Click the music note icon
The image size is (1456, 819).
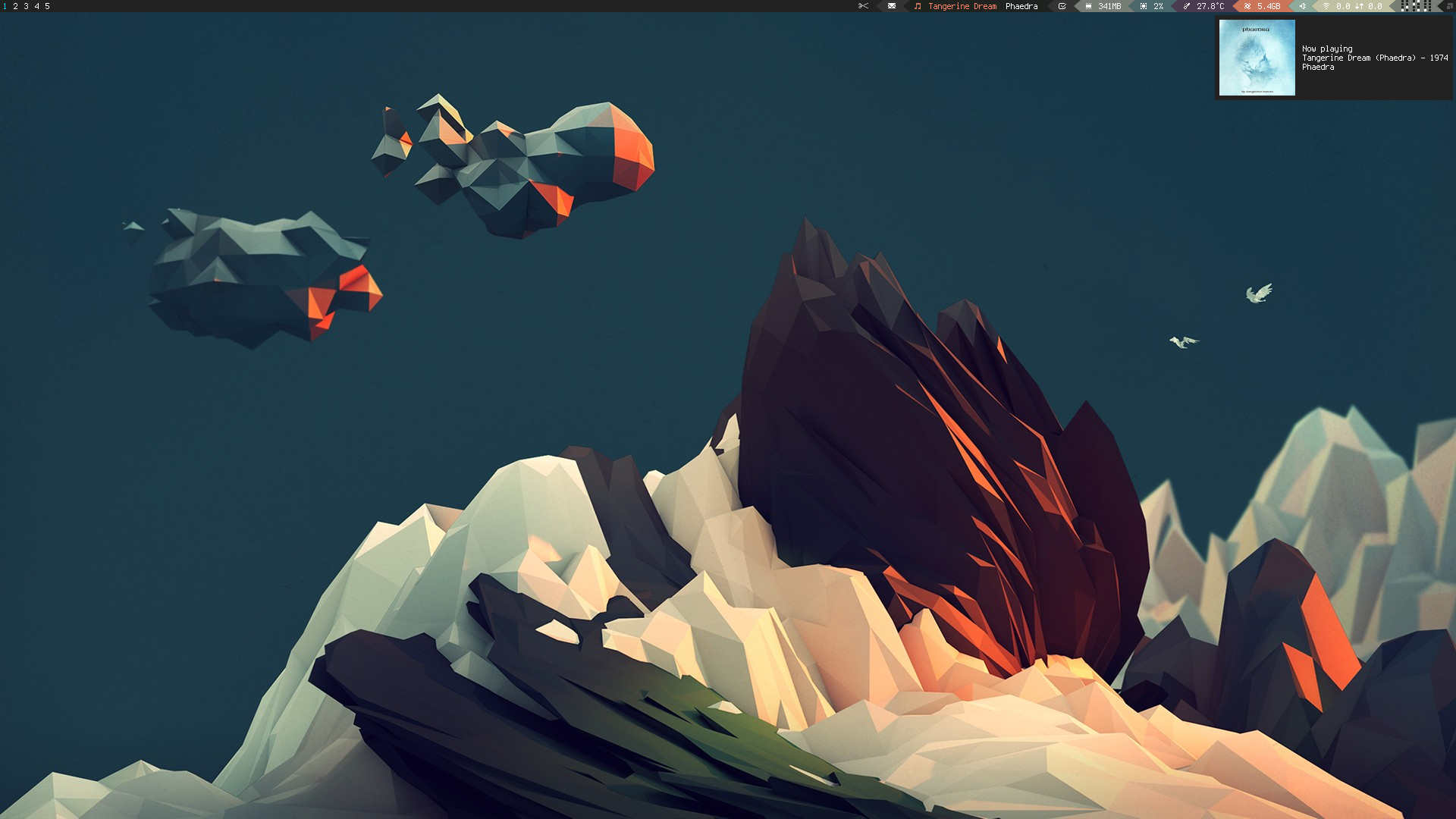point(918,6)
